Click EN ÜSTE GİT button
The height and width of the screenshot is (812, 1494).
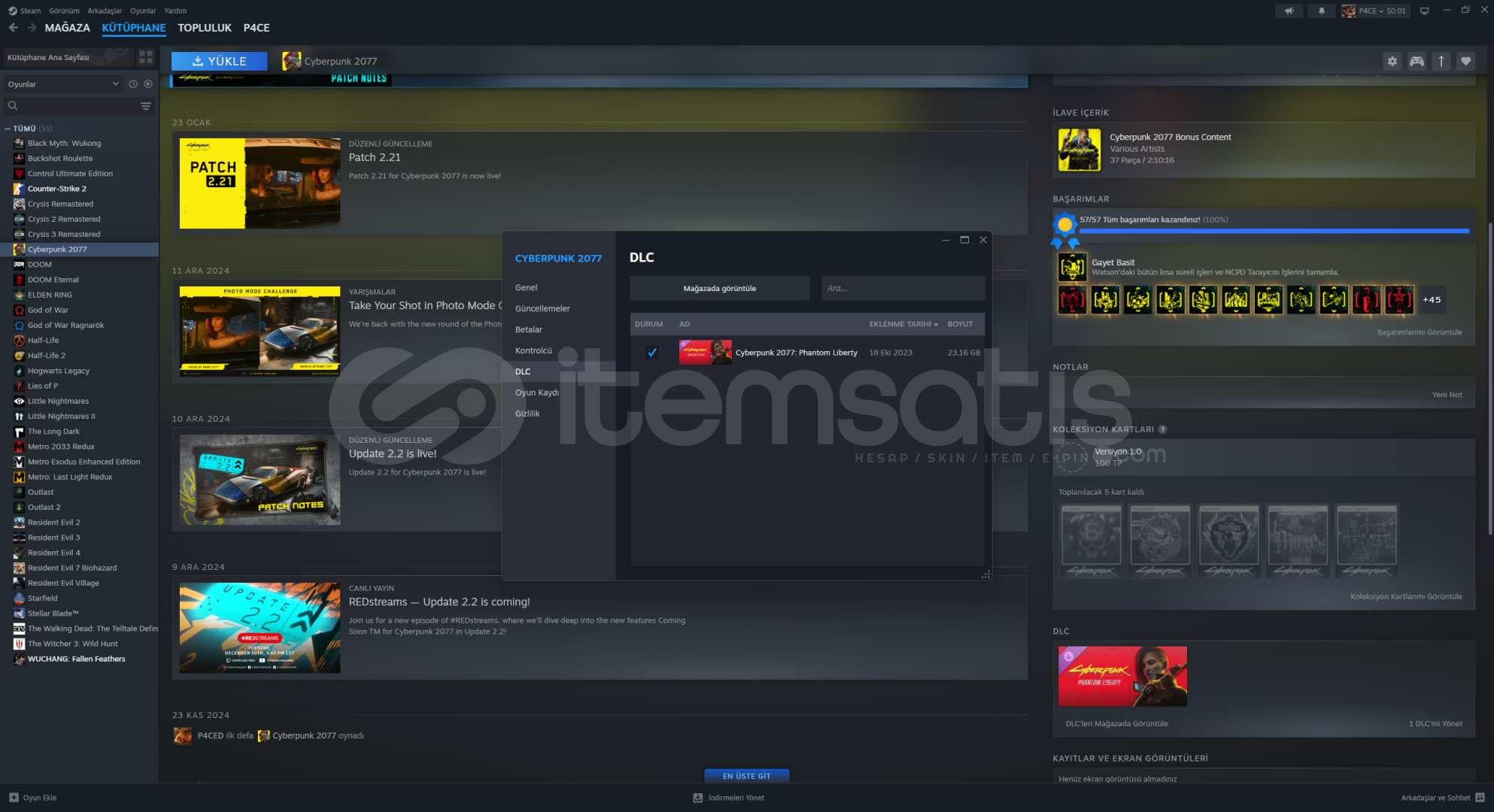pyautogui.click(x=746, y=776)
